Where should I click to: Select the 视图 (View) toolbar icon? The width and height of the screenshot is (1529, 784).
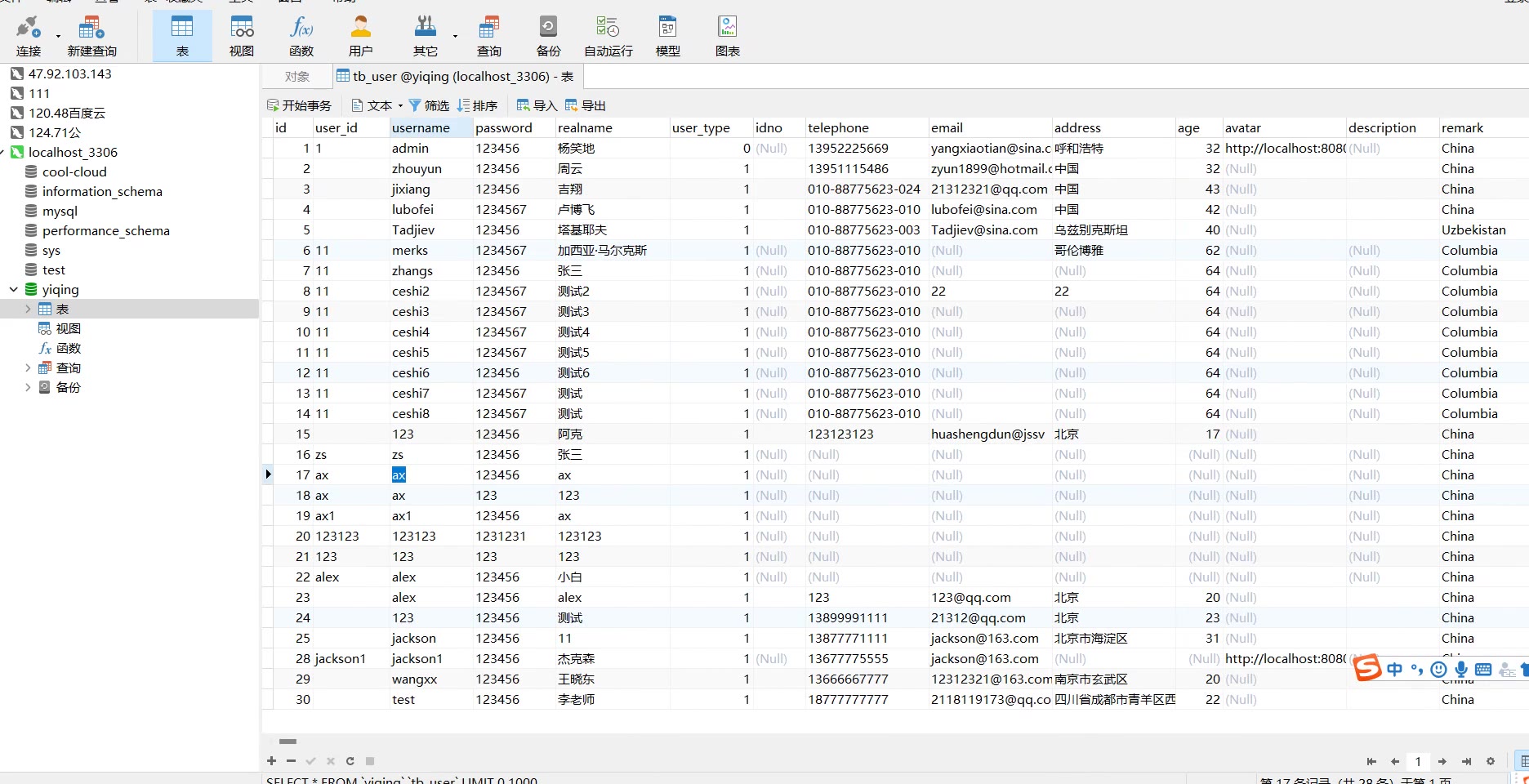(242, 36)
